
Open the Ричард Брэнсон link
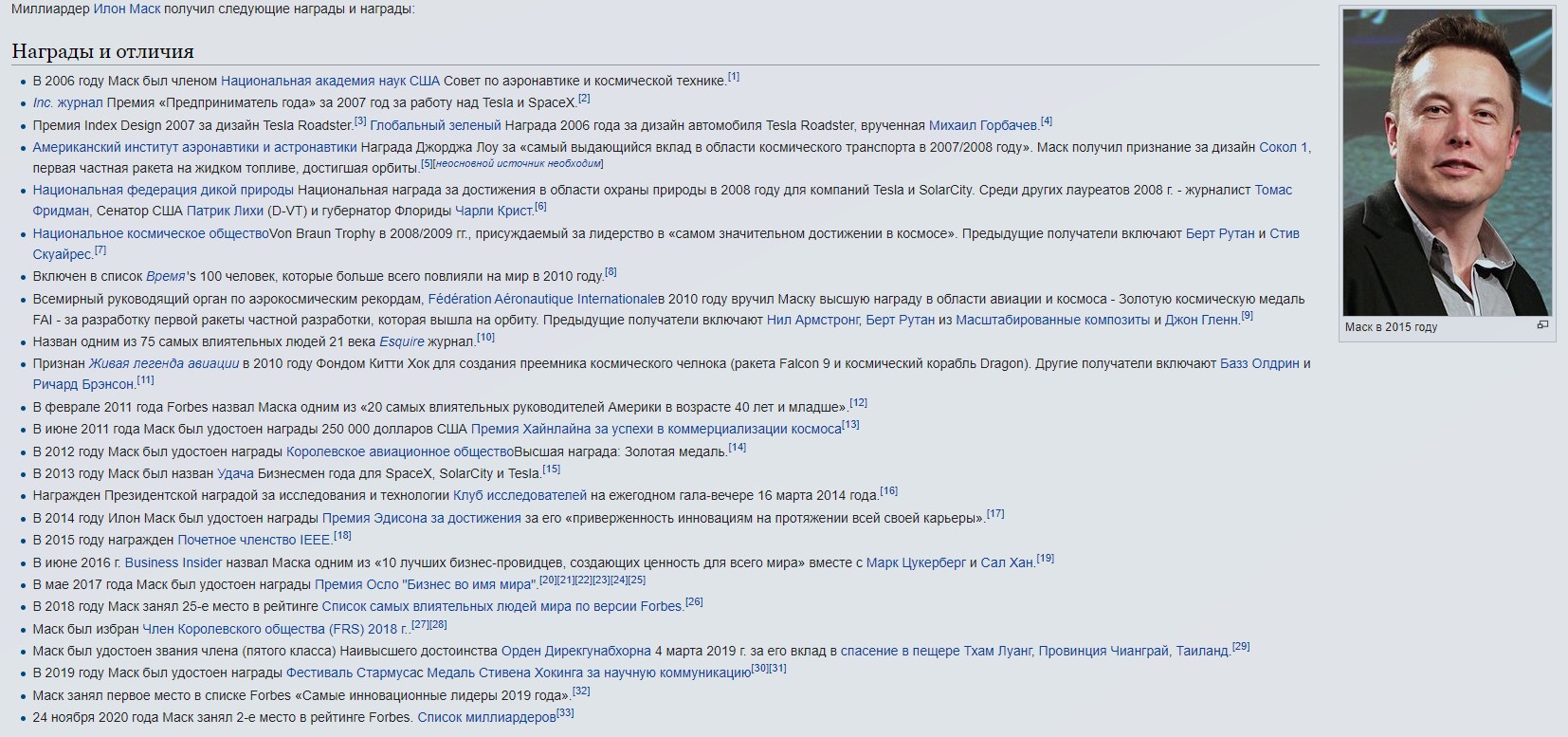83,384
